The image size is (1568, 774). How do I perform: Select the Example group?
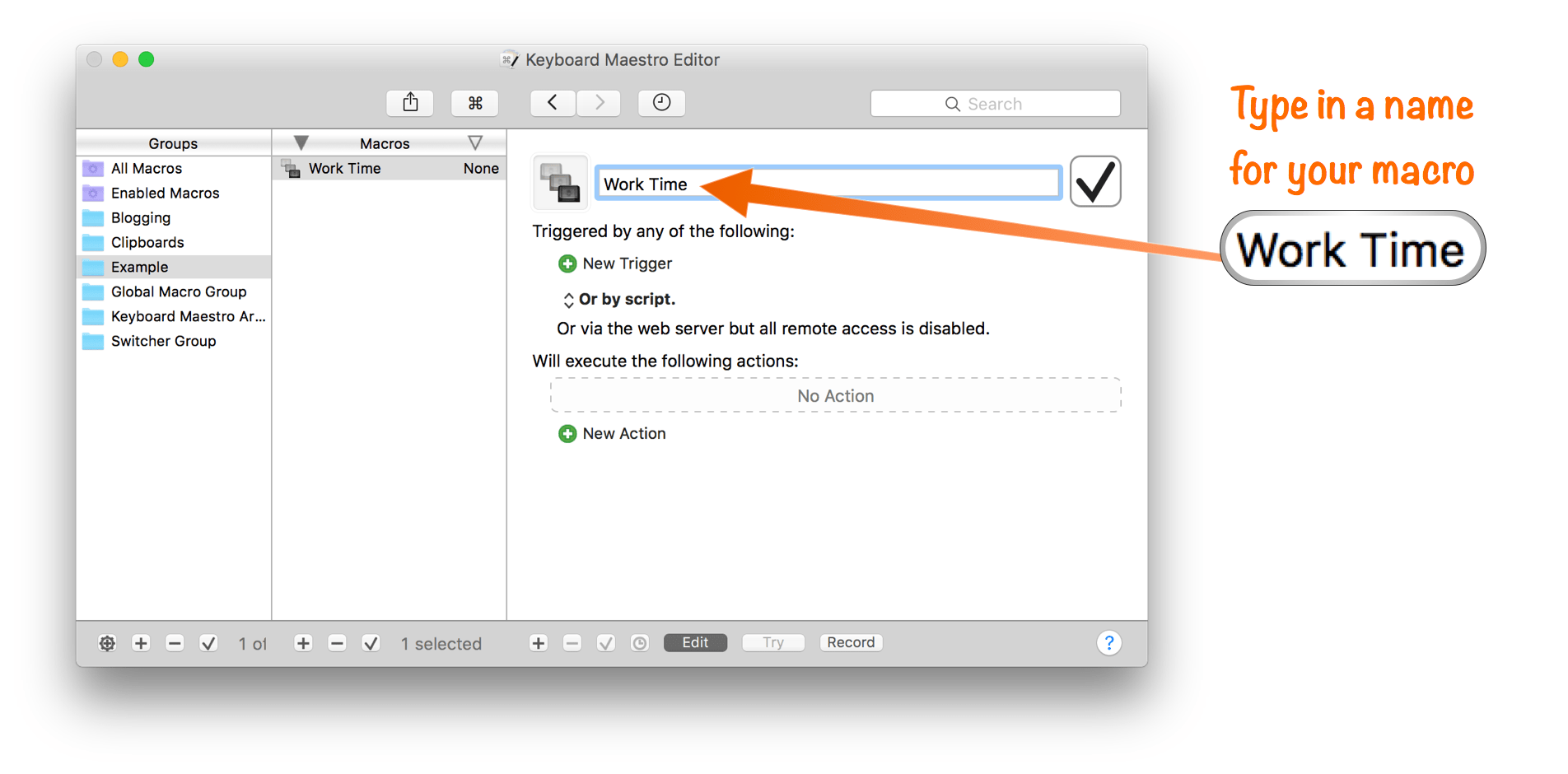(174, 267)
